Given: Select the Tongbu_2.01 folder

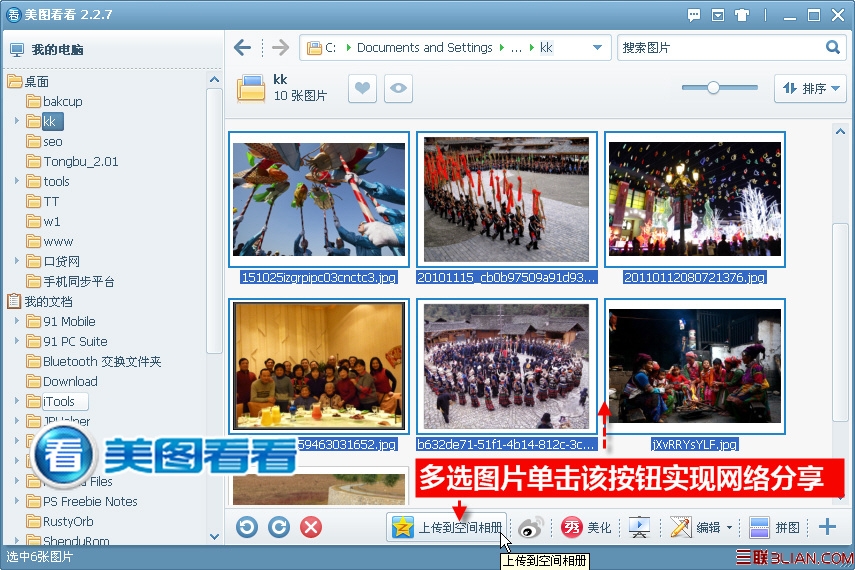Looking at the screenshot, I should 73,161.
